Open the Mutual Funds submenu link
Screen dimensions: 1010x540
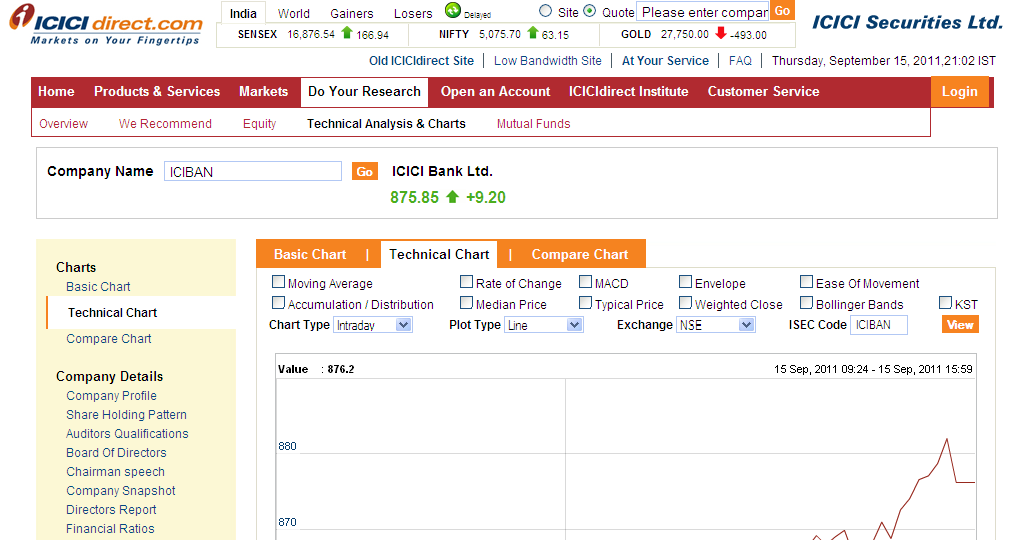533,124
